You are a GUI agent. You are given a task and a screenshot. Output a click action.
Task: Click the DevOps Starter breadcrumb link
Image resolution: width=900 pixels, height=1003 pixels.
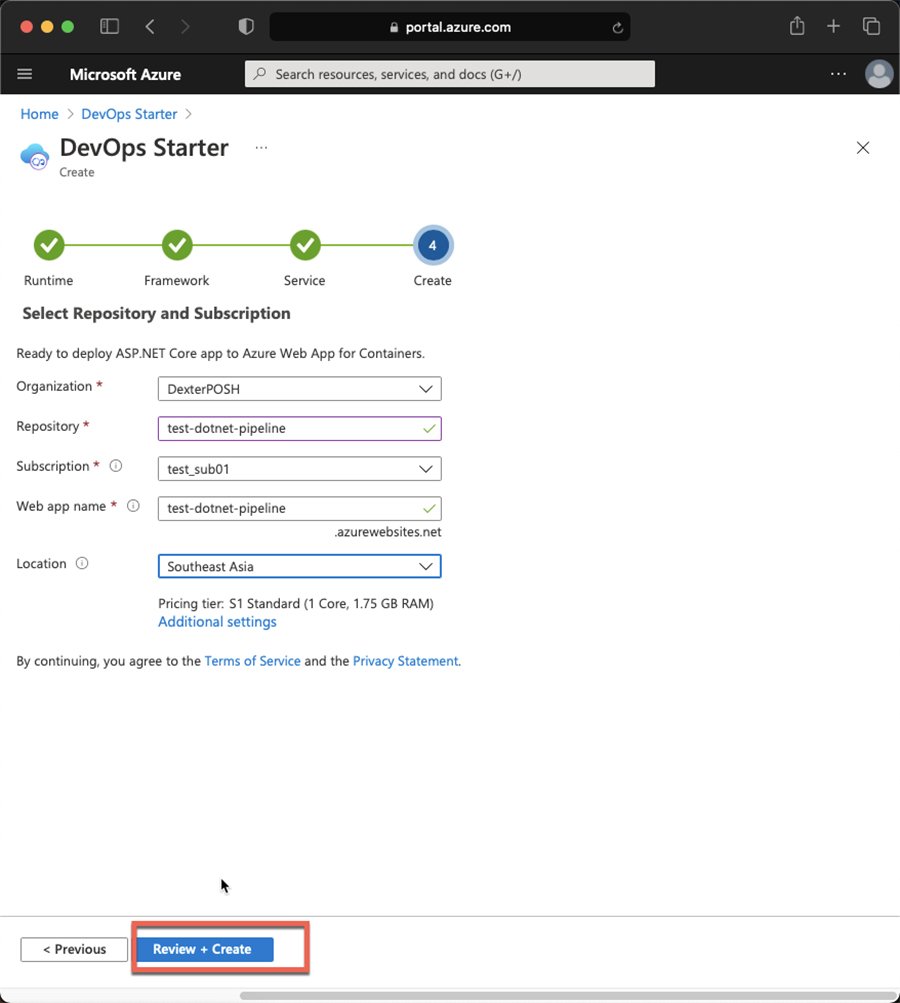click(x=129, y=114)
